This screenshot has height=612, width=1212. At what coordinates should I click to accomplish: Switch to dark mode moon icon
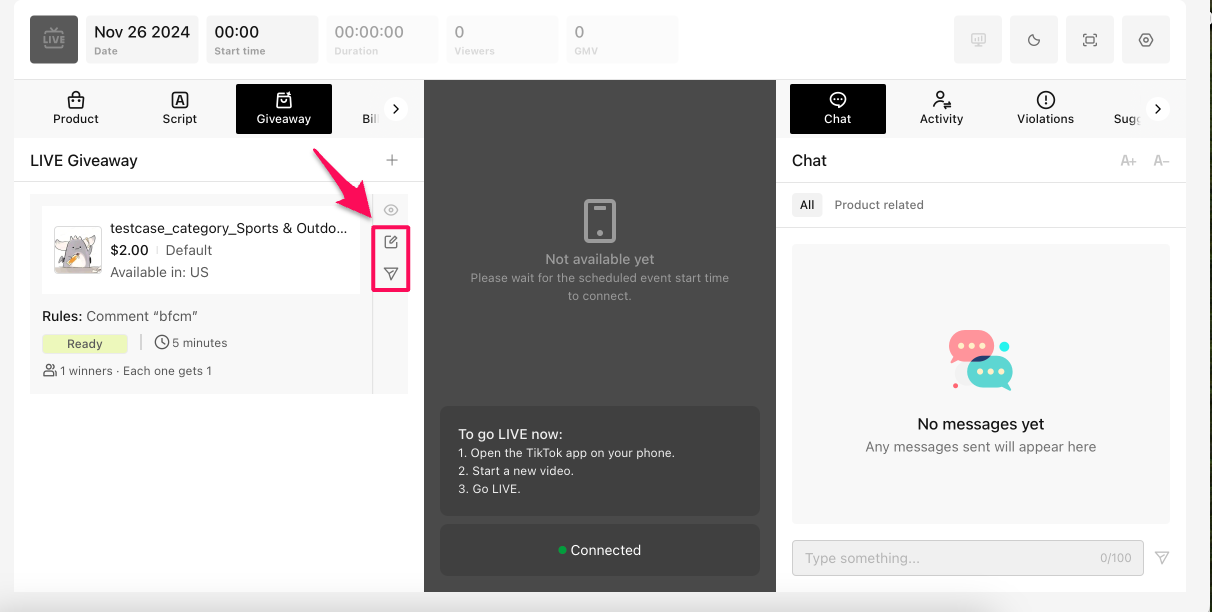1034,40
